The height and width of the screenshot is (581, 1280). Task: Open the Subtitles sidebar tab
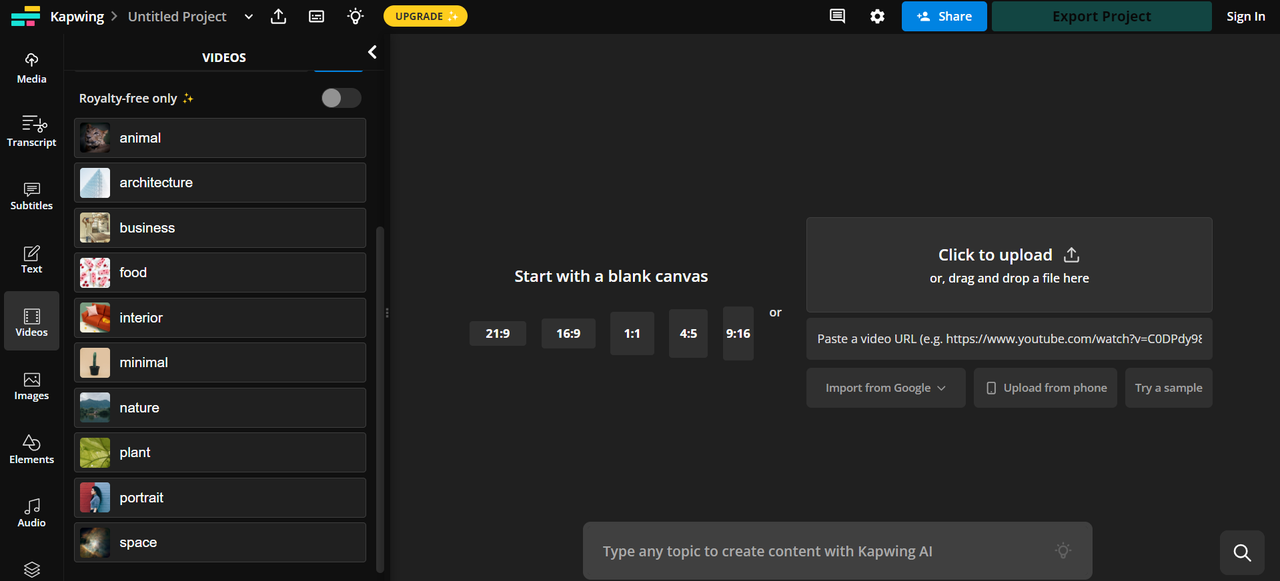32,195
